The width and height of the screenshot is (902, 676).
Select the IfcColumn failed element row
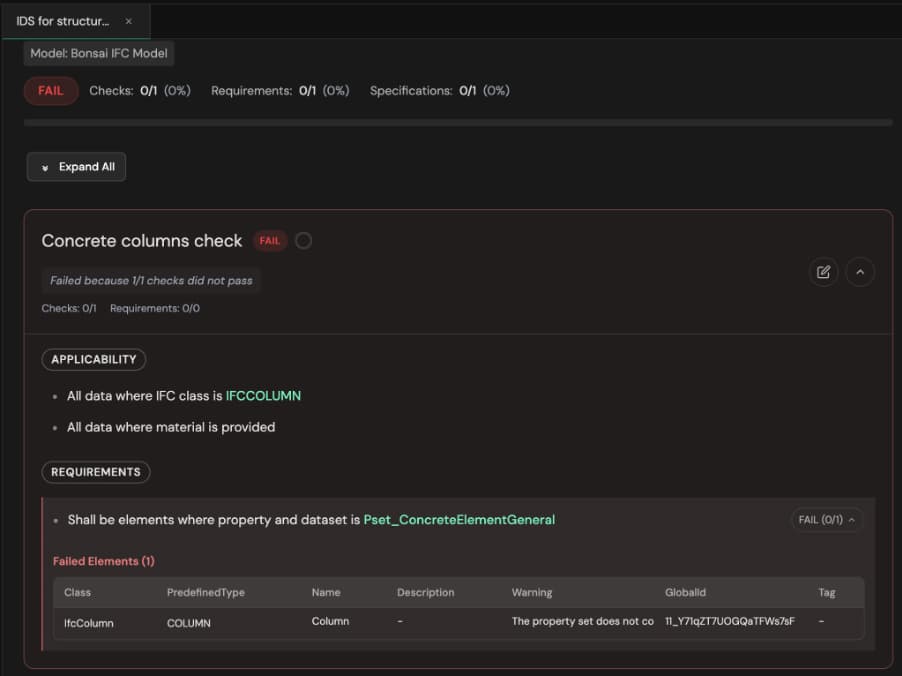pos(89,623)
